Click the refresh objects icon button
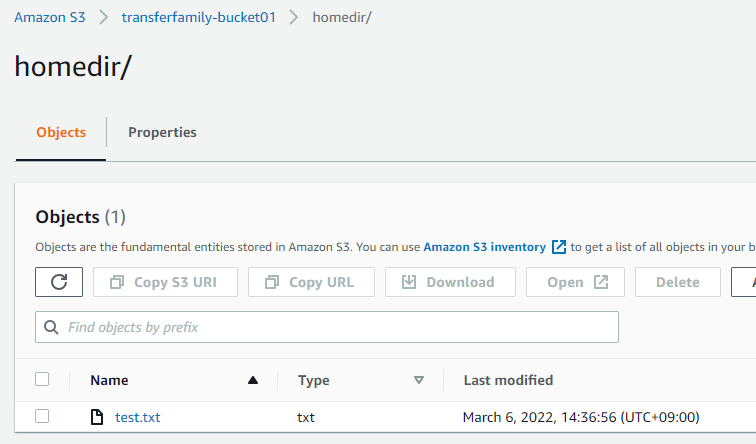 [x=59, y=282]
